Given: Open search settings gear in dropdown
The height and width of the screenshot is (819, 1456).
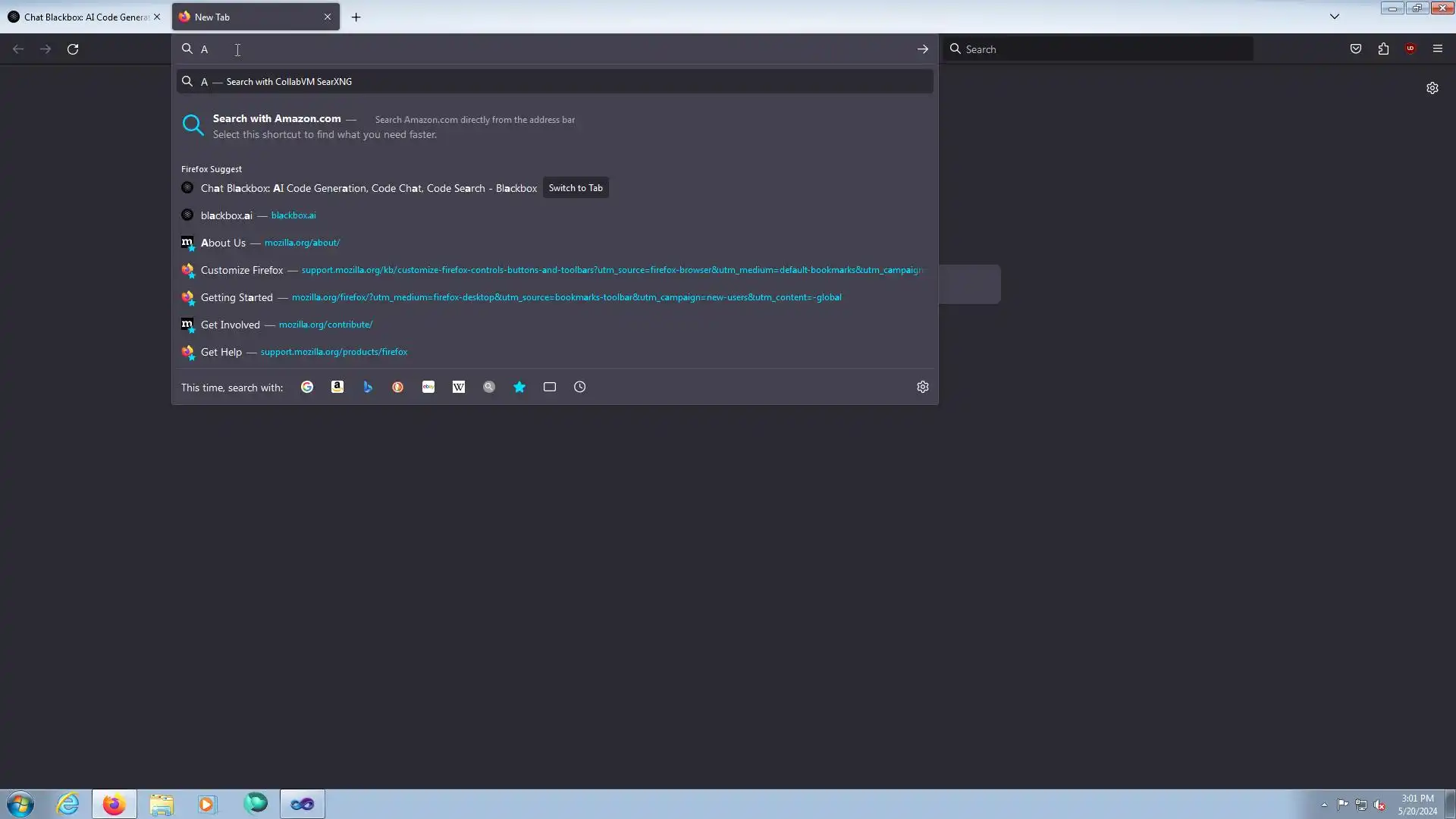Looking at the screenshot, I should pyautogui.click(x=923, y=387).
